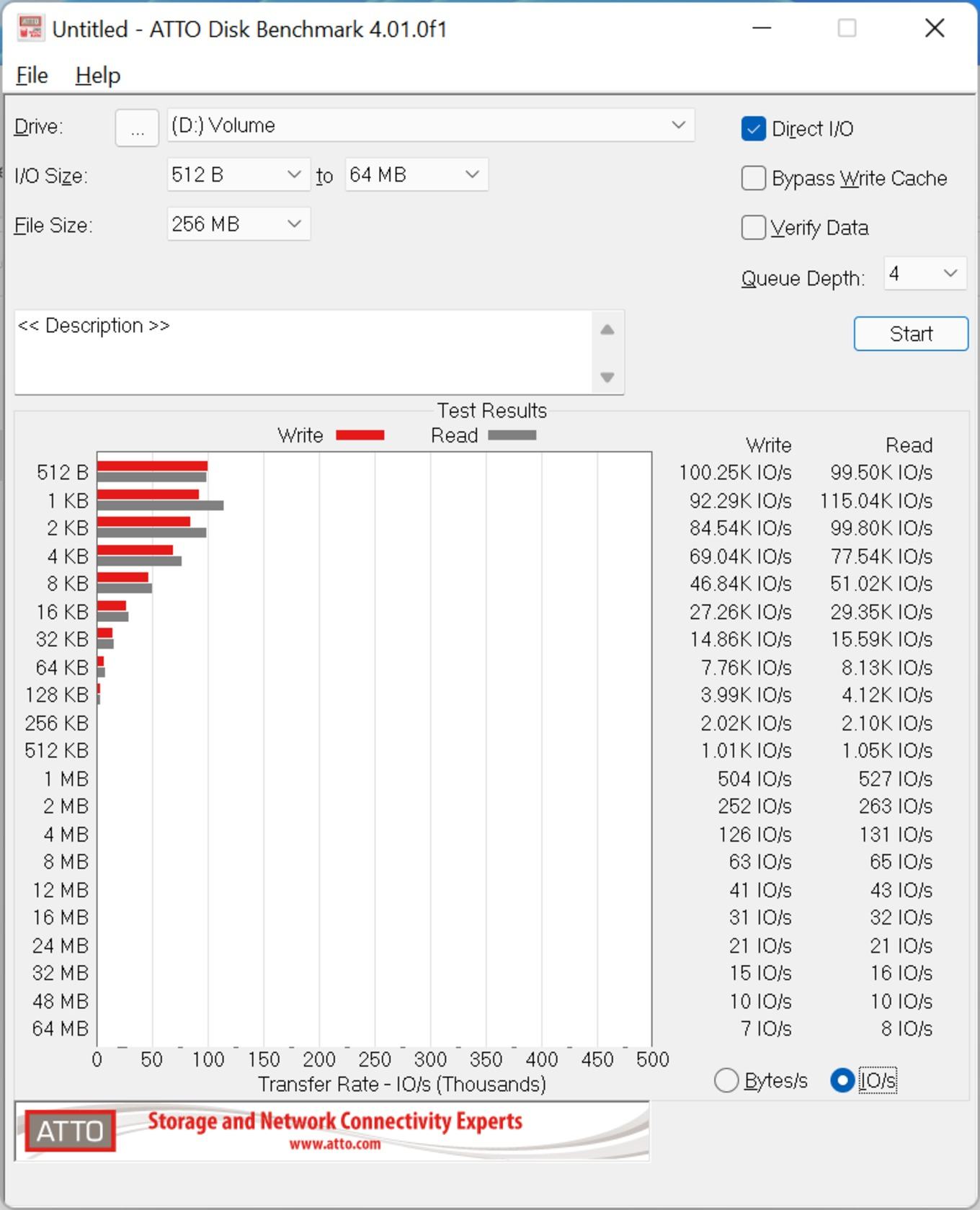Click the 43 IO/s read value

click(901, 891)
